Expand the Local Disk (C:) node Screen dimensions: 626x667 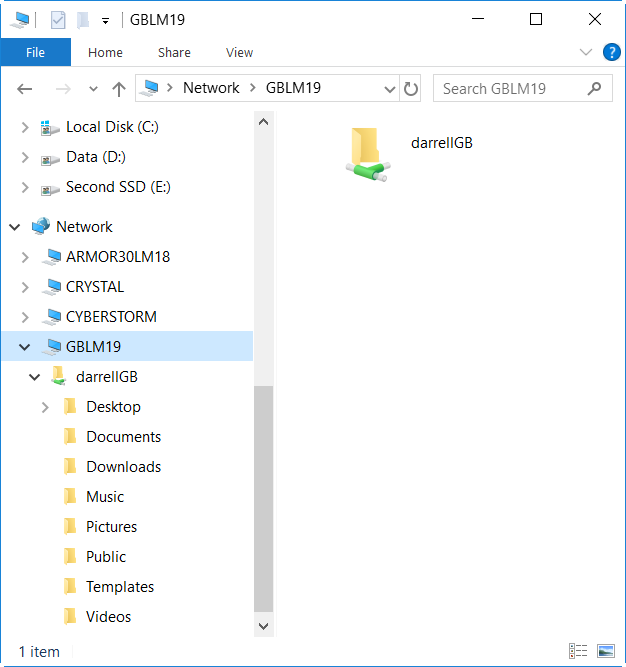(x=25, y=127)
